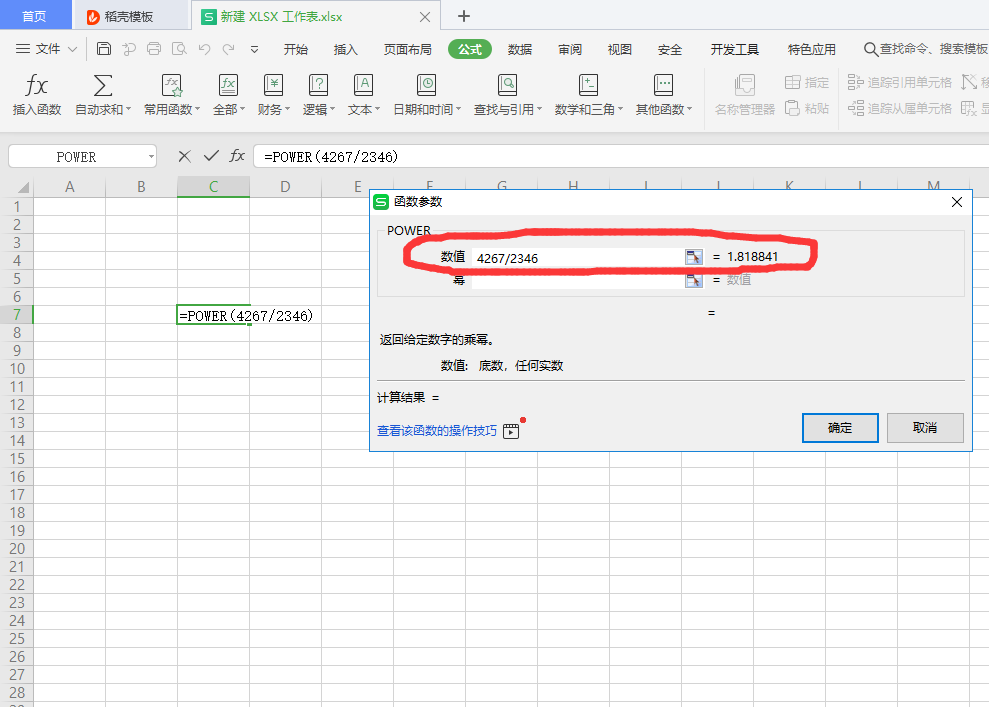This screenshot has height=707, width=989.
Task: Expand the 文件 menu dropdown
Action: [x=72, y=49]
